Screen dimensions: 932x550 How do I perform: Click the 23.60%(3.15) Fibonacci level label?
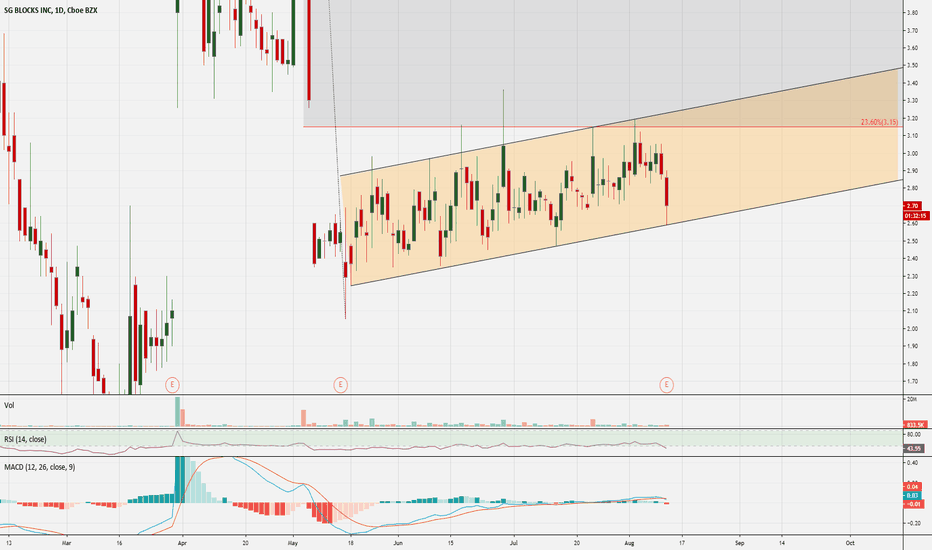(879, 122)
